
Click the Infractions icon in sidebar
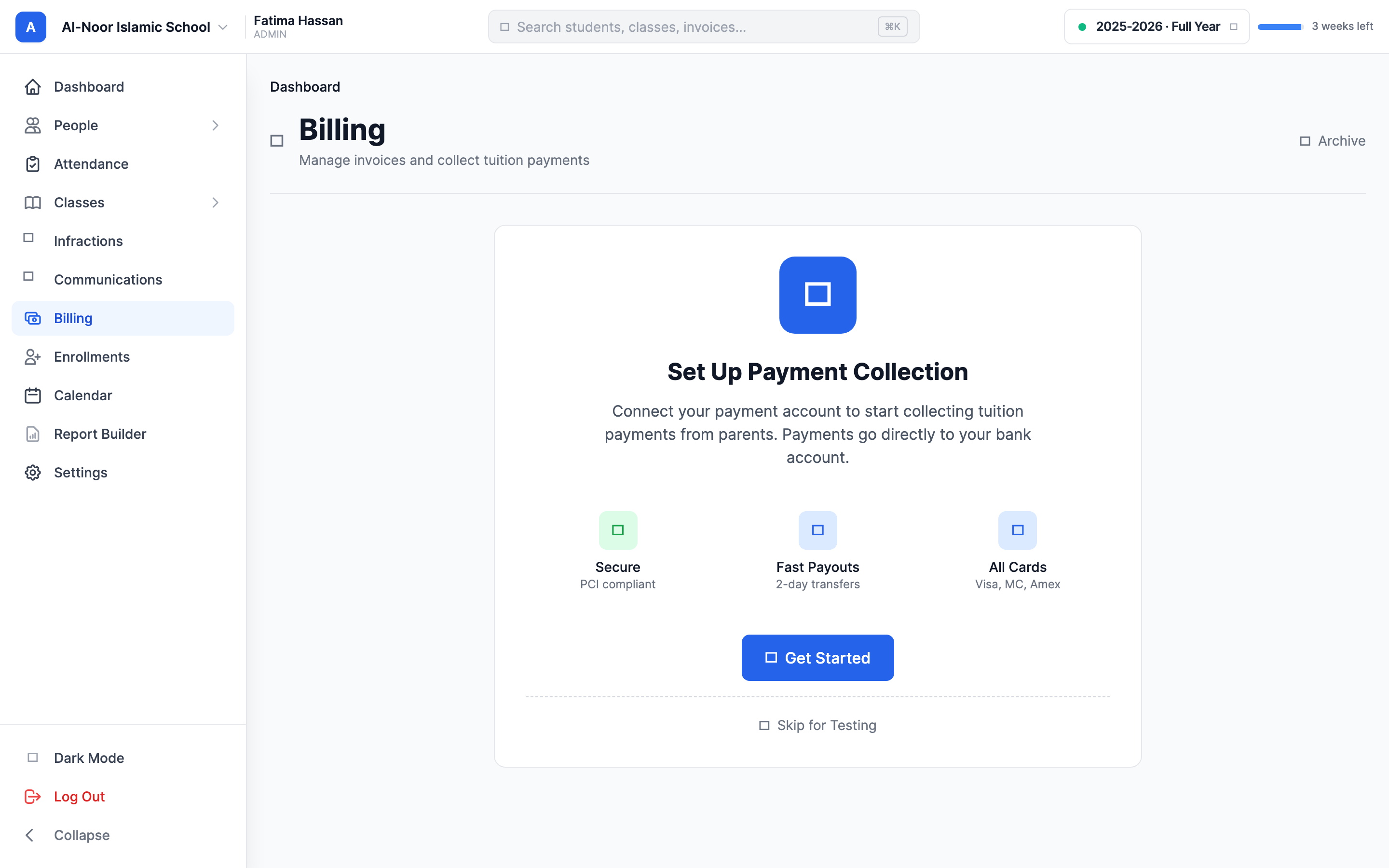coord(28,238)
